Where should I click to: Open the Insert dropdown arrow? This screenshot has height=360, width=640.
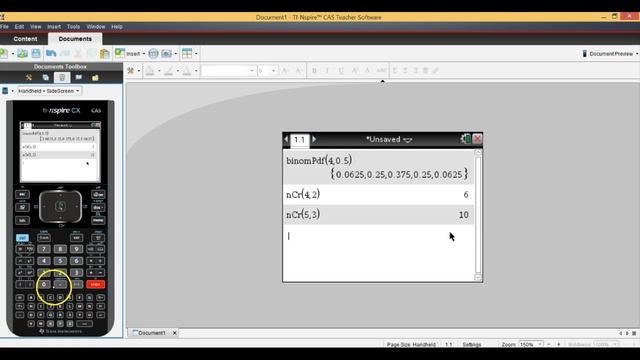[144, 54]
